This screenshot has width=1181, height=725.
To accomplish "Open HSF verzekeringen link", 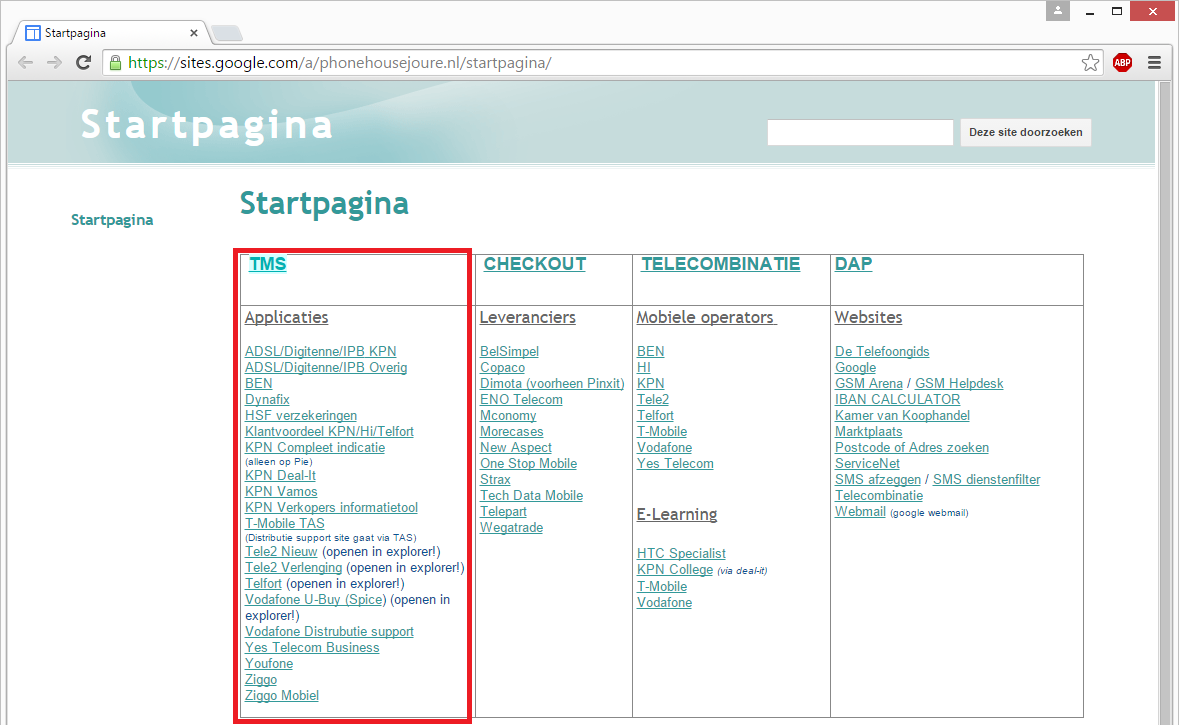I will click(x=301, y=416).
